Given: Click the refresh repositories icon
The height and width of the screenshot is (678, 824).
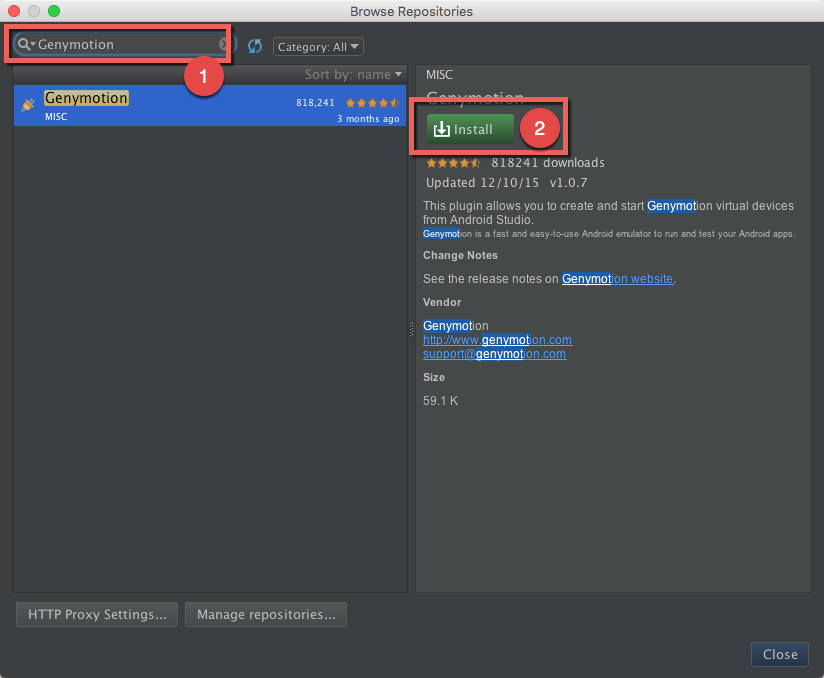Looking at the screenshot, I should click(253, 45).
